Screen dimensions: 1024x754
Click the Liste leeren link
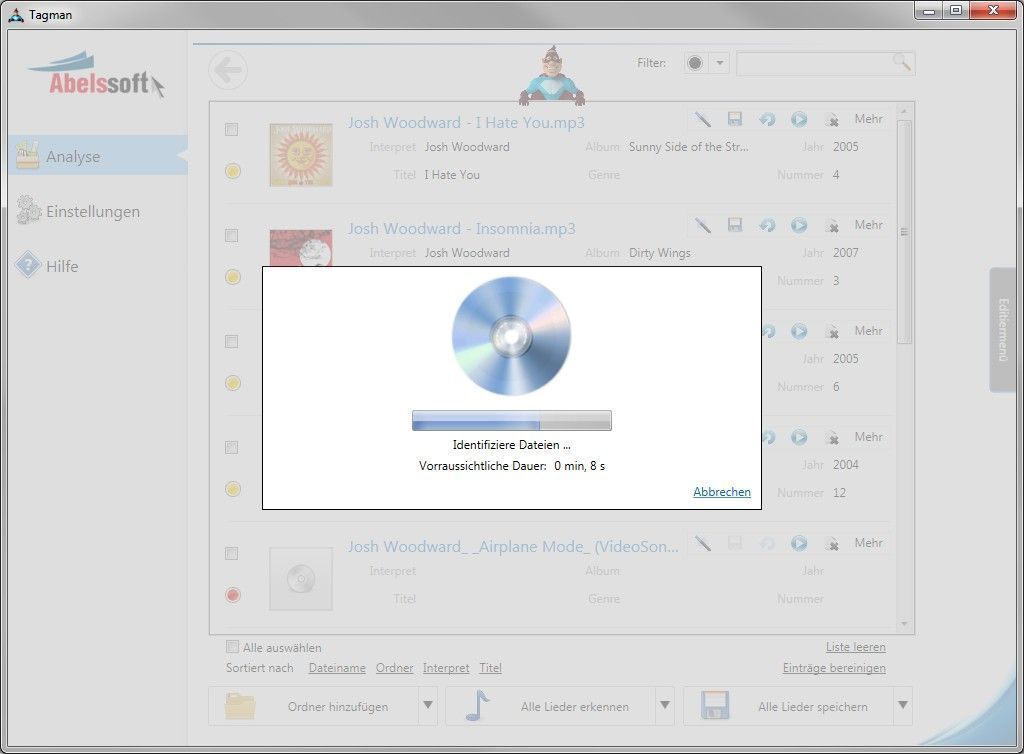tap(855, 647)
